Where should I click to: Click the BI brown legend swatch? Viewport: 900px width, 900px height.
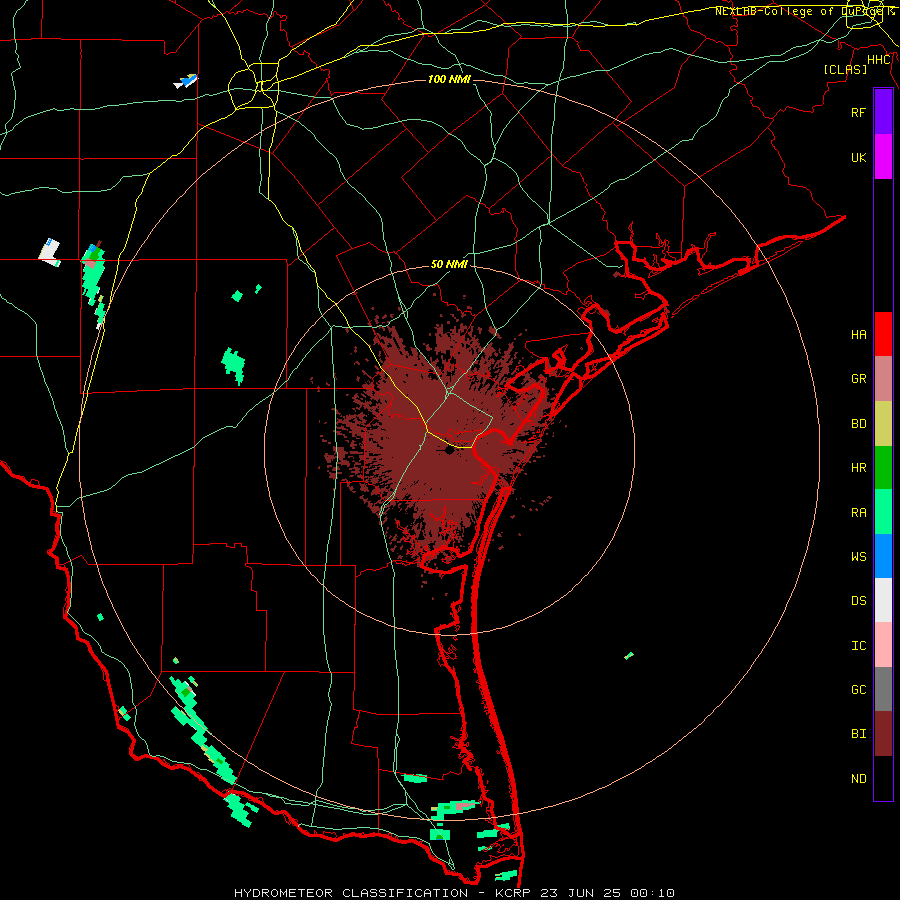point(883,734)
